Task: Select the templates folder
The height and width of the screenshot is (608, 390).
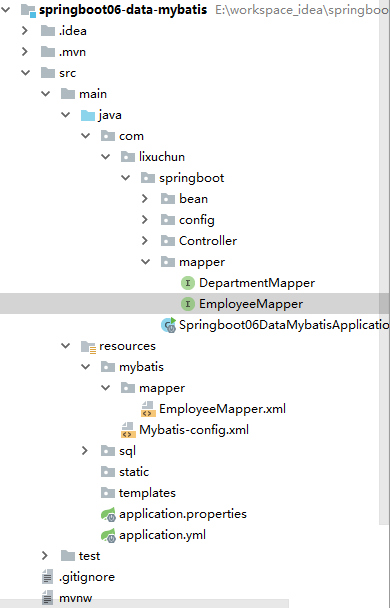Action: coord(147,493)
